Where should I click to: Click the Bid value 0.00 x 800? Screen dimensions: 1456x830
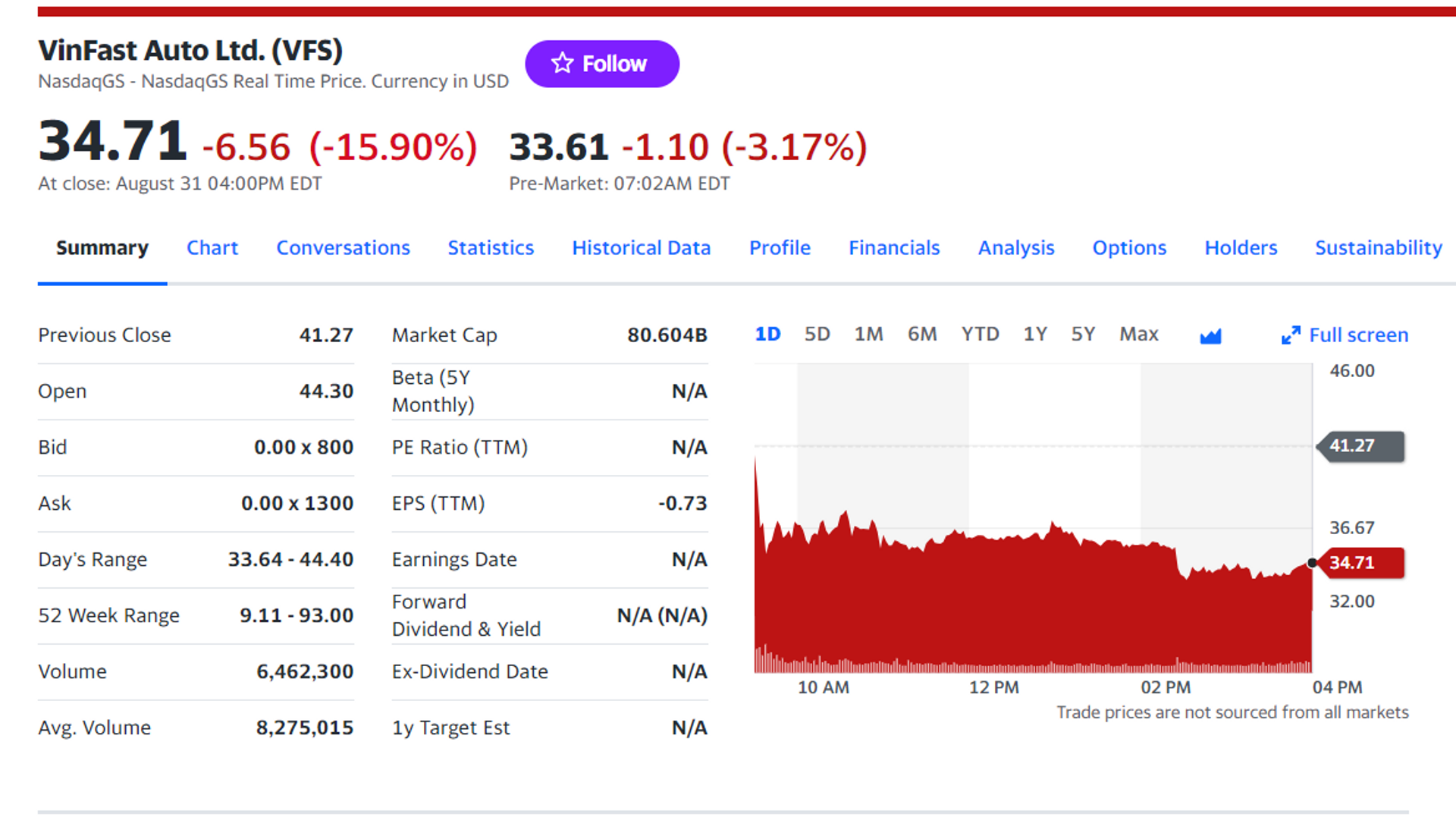point(303,447)
